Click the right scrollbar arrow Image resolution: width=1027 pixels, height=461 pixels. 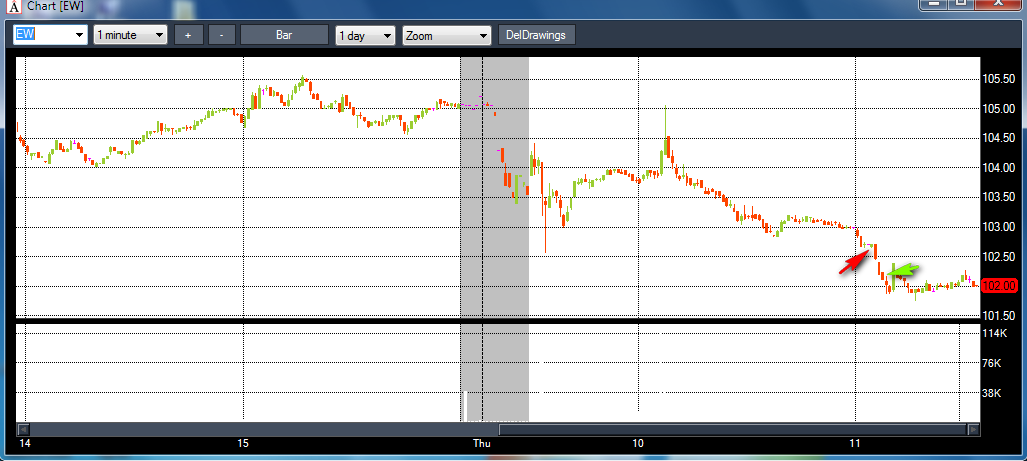point(973,430)
